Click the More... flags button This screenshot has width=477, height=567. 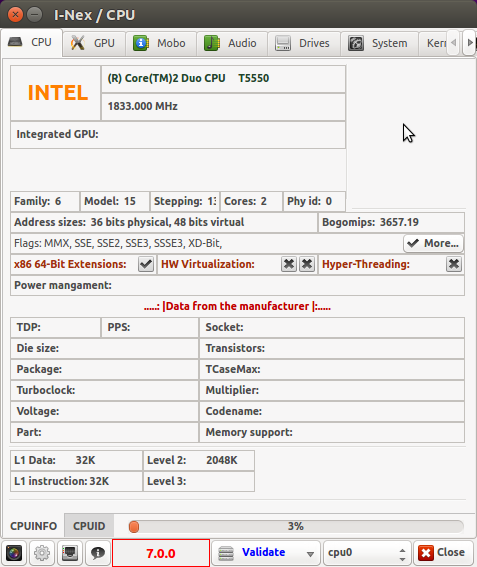click(433, 243)
